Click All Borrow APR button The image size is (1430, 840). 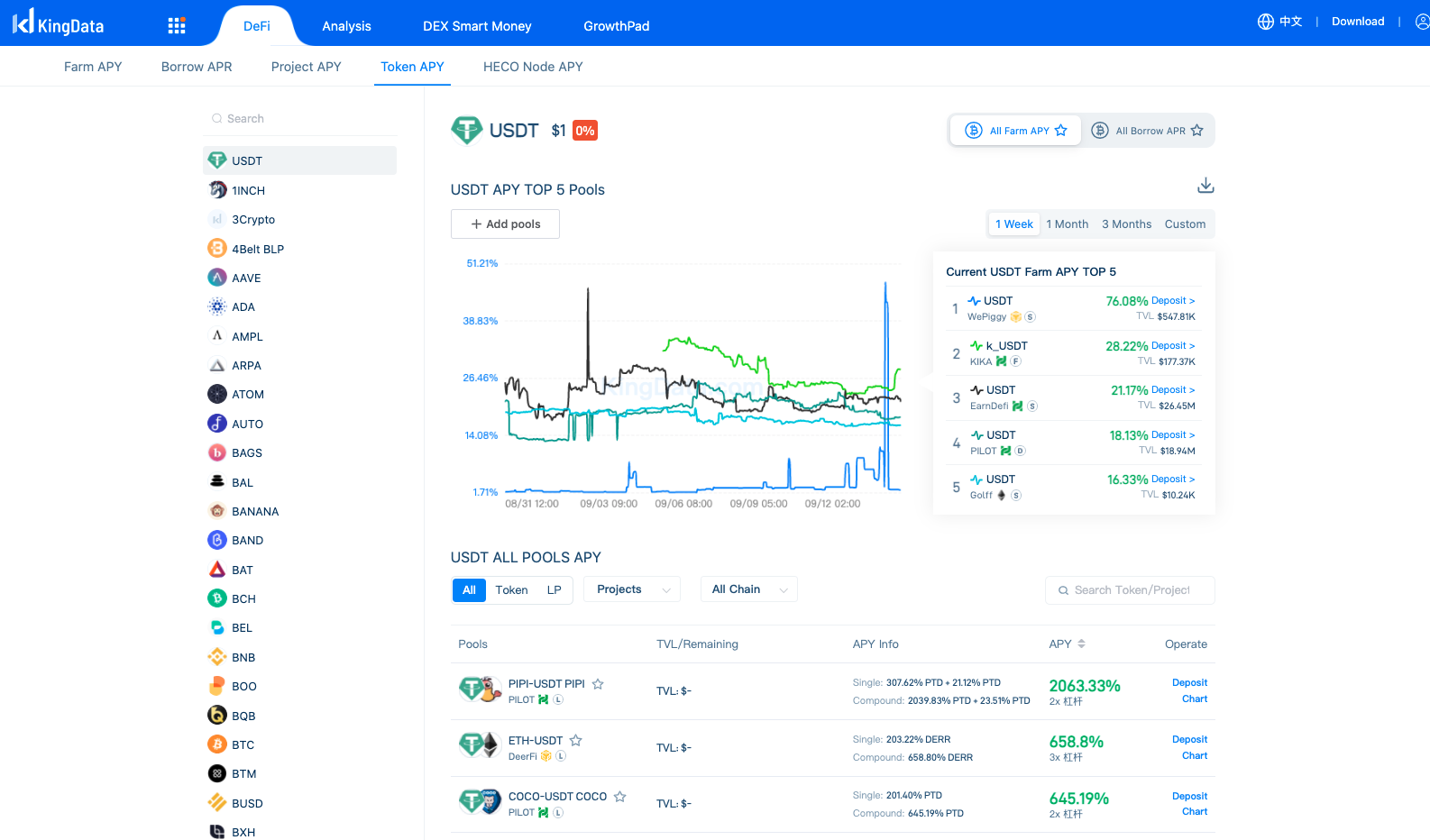(1148, 131)
